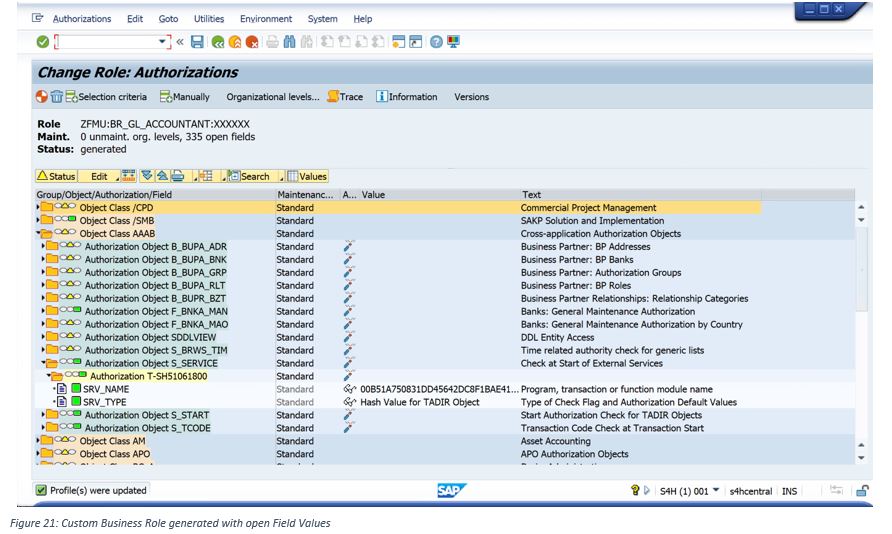Open the Edit menu in menu bar
This screenshot has width=892, height=534.
click(135, 19)
